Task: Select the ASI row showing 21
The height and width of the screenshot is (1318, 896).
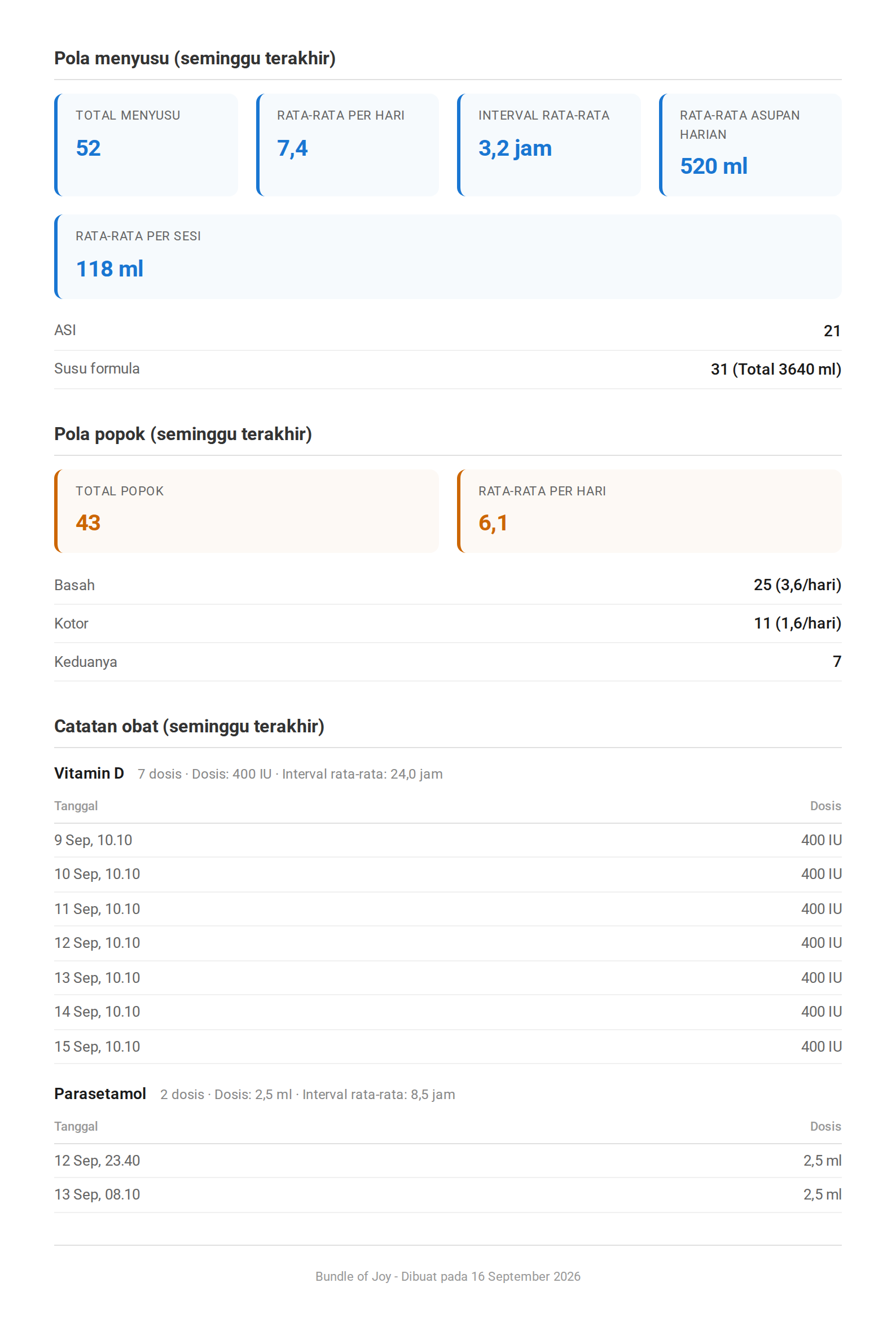Action: (x=448, y=331)
